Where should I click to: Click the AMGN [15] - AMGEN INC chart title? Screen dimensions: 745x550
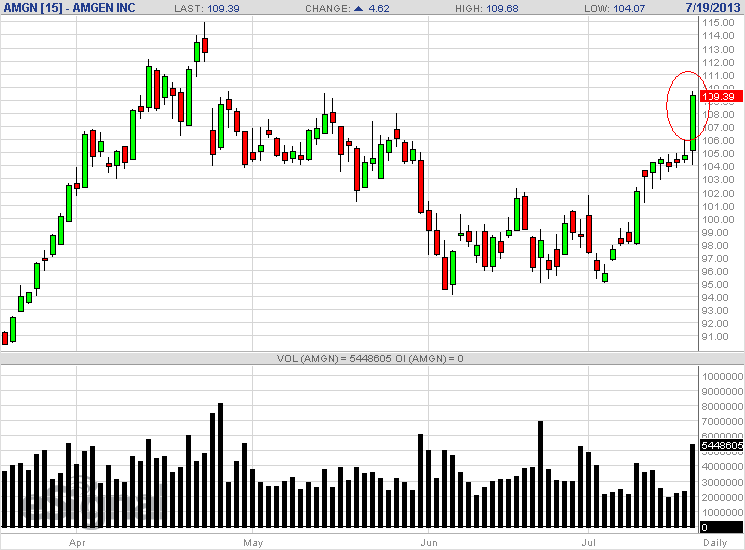(69, 8)
